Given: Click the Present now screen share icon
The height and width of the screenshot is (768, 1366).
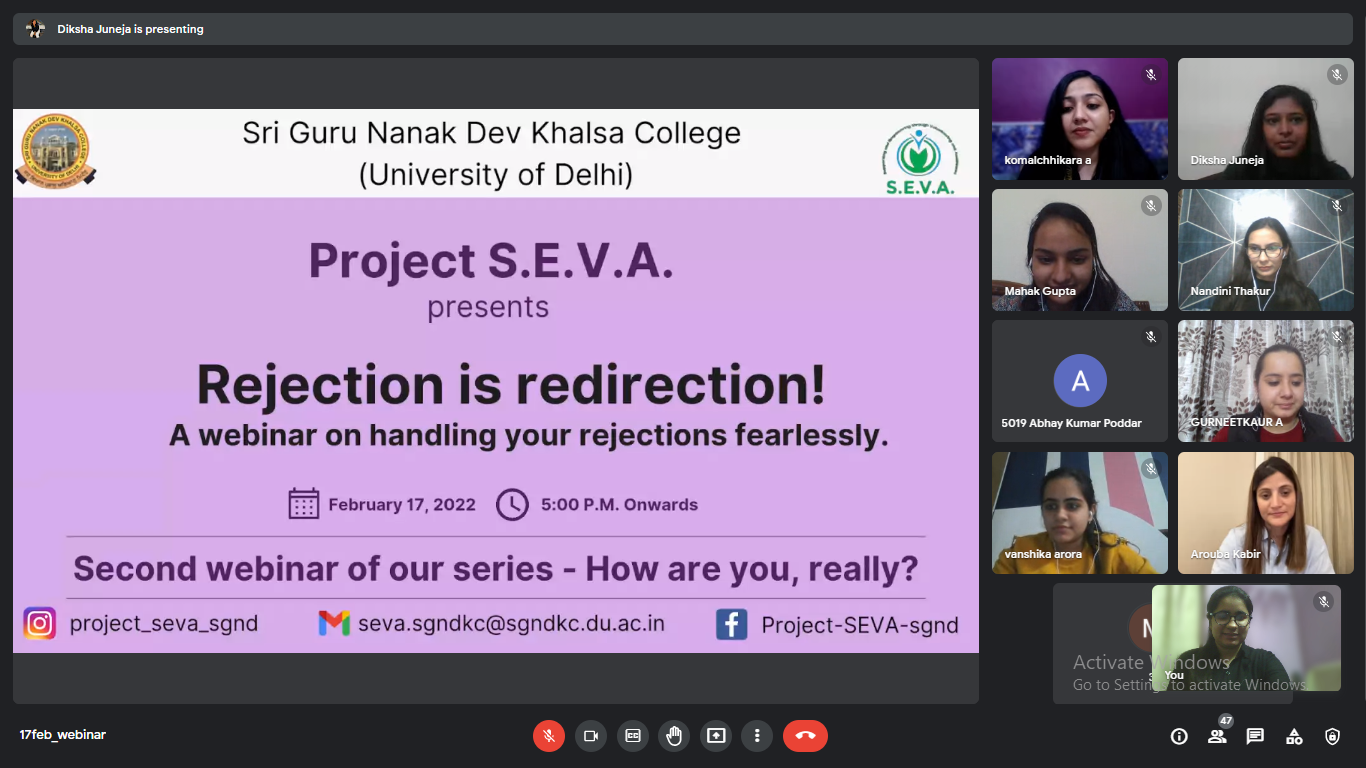Looking at the screenshot, I should 716,736.
